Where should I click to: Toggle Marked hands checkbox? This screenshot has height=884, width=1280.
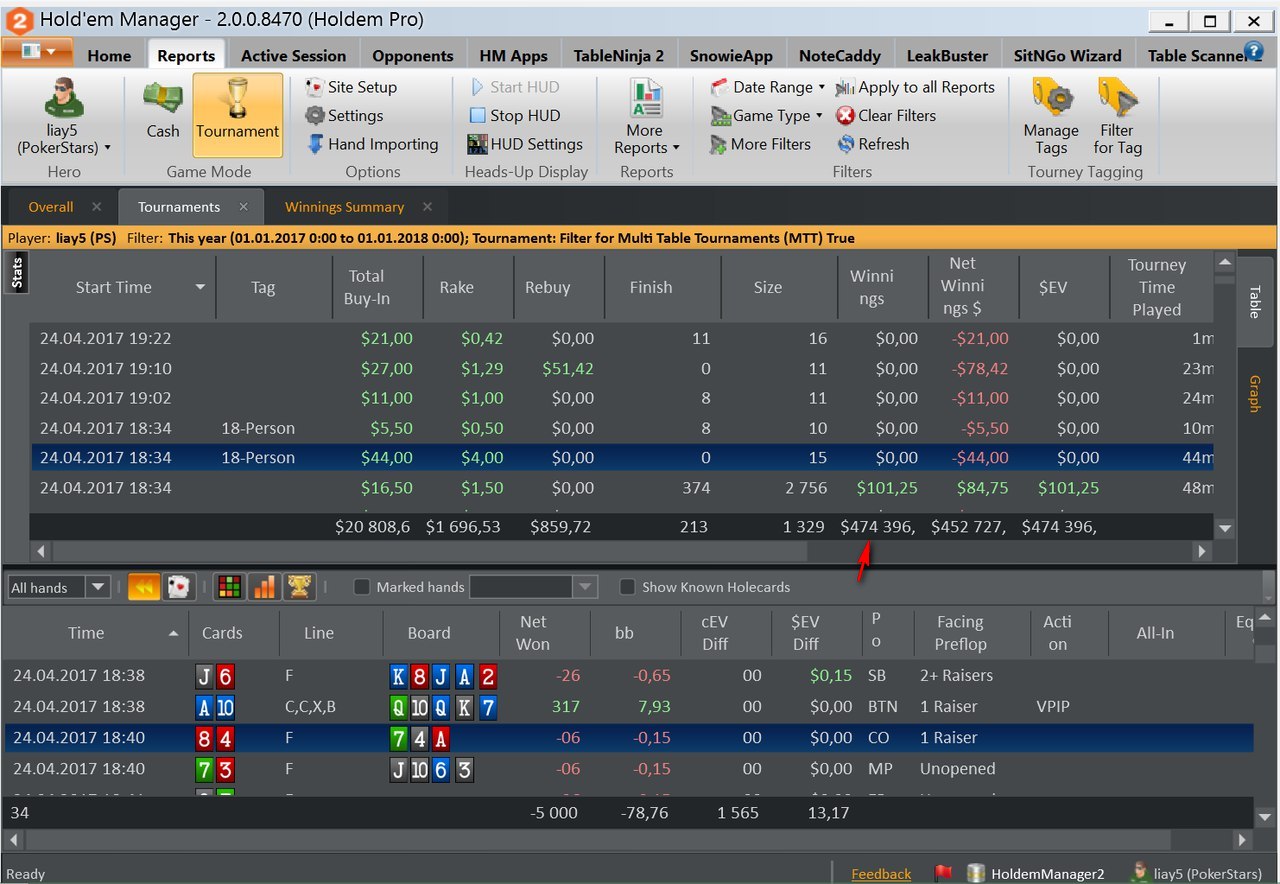362,587
